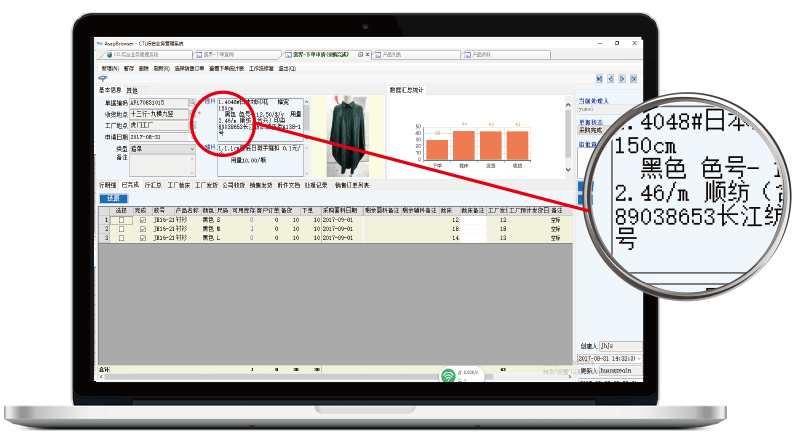
Task: Open the 已完成 sub-tab
Action: (130, 185)
